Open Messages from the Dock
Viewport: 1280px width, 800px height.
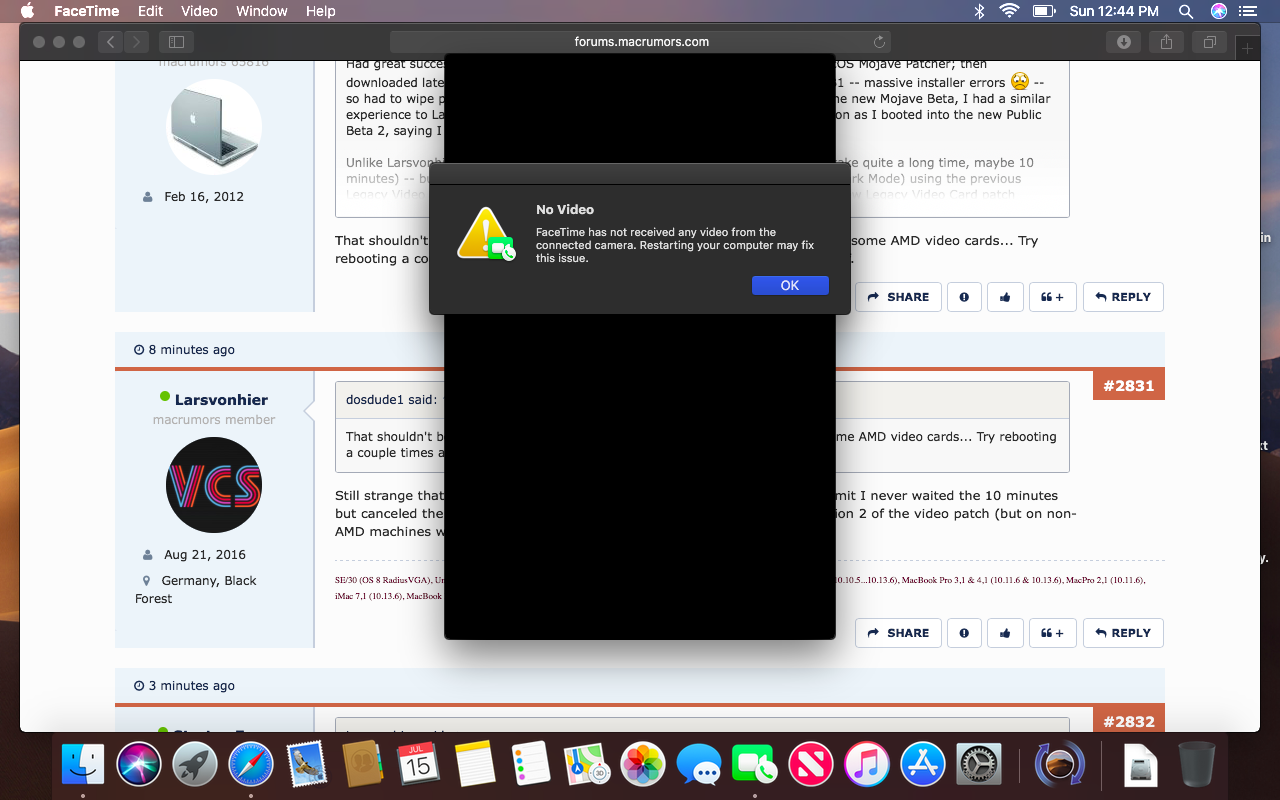pos(699,766)
